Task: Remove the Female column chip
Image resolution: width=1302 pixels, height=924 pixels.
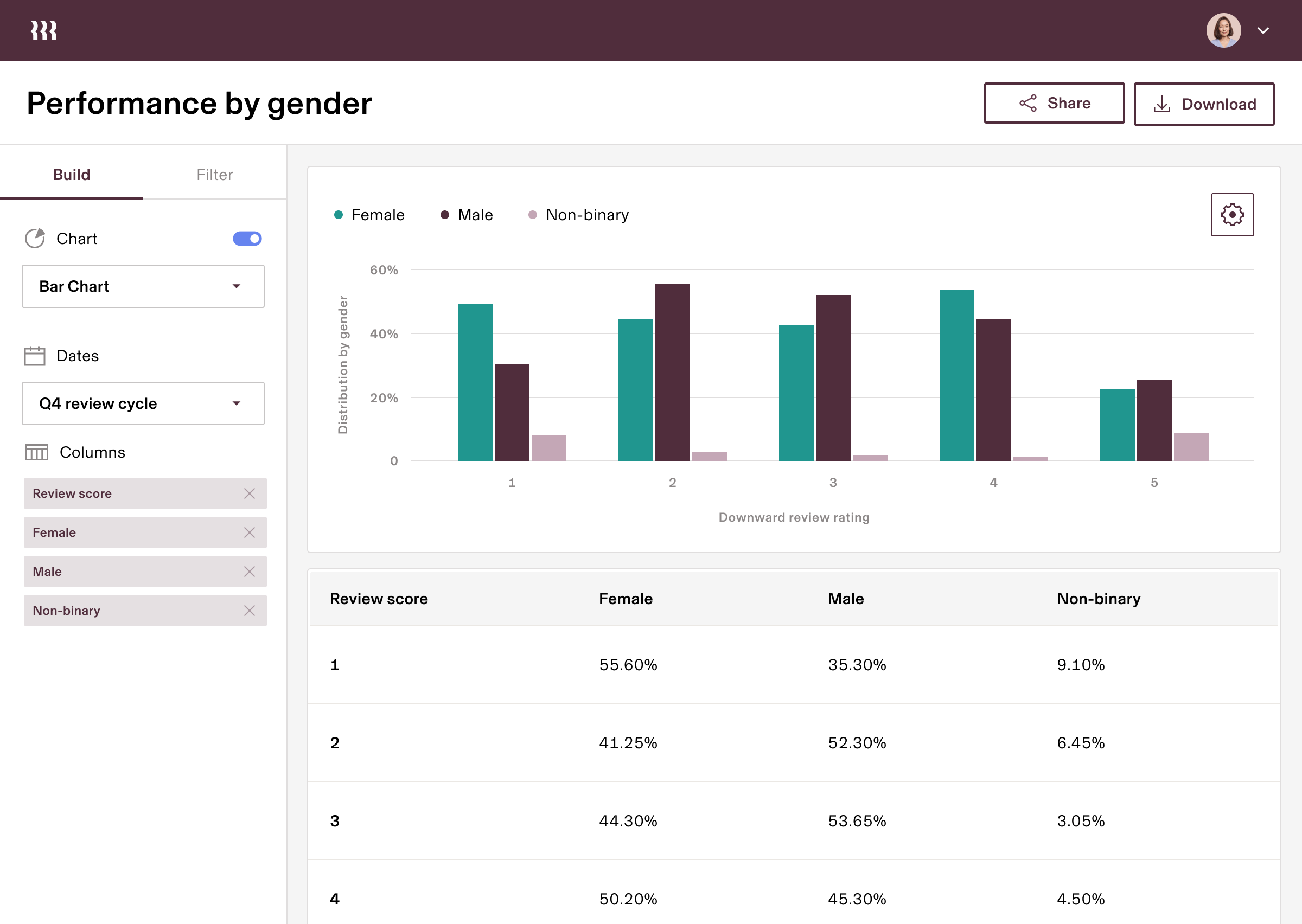Action: (249, 532)
